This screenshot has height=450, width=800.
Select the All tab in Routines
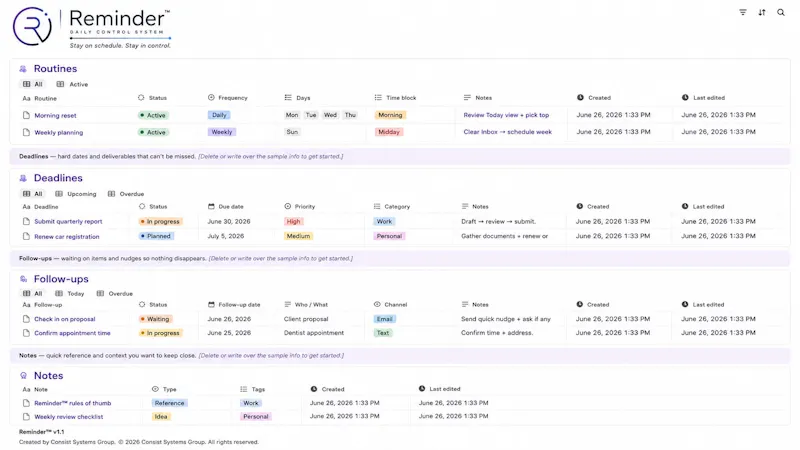(x=33, y=84)
